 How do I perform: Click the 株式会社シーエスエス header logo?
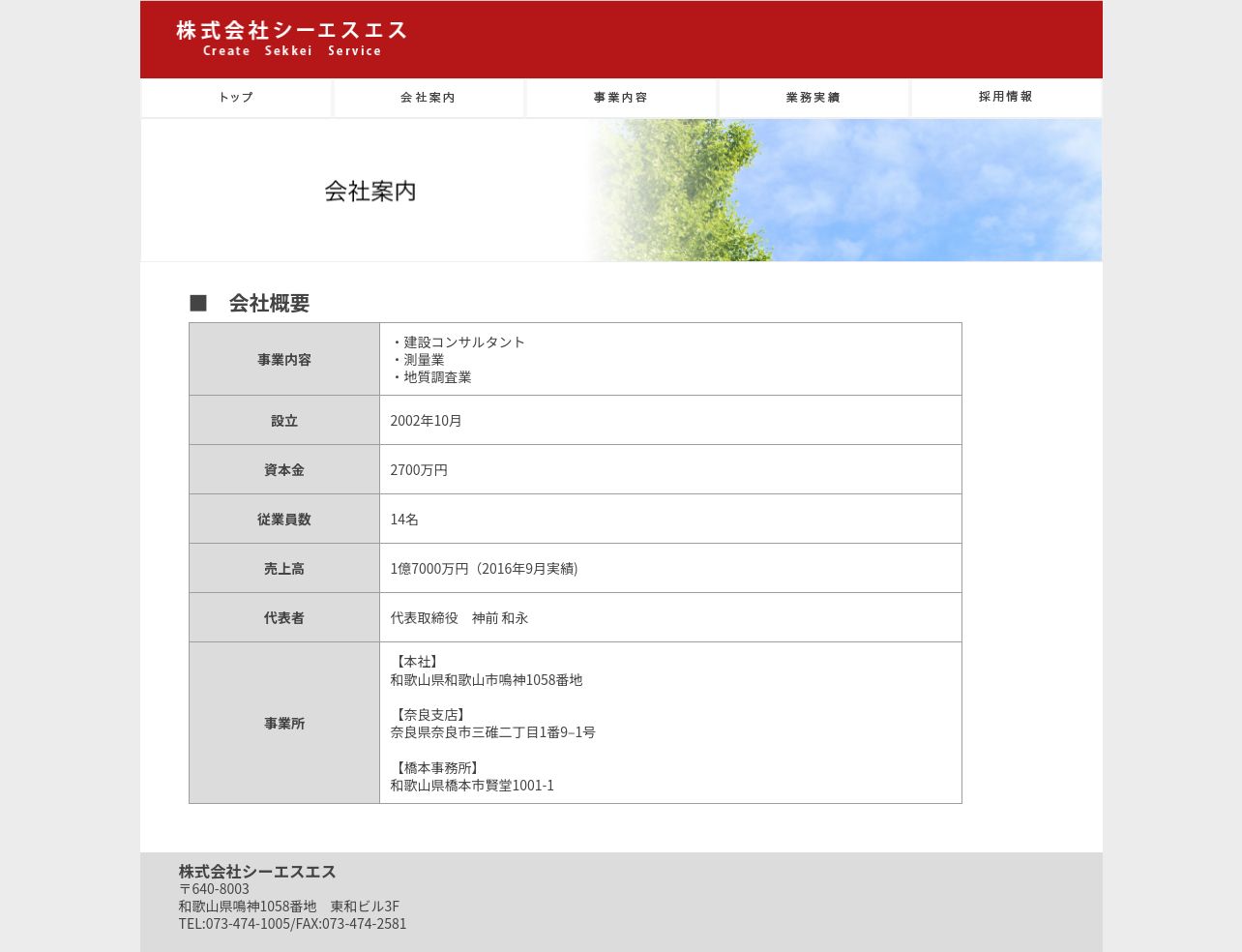click(x=291, y=39)
